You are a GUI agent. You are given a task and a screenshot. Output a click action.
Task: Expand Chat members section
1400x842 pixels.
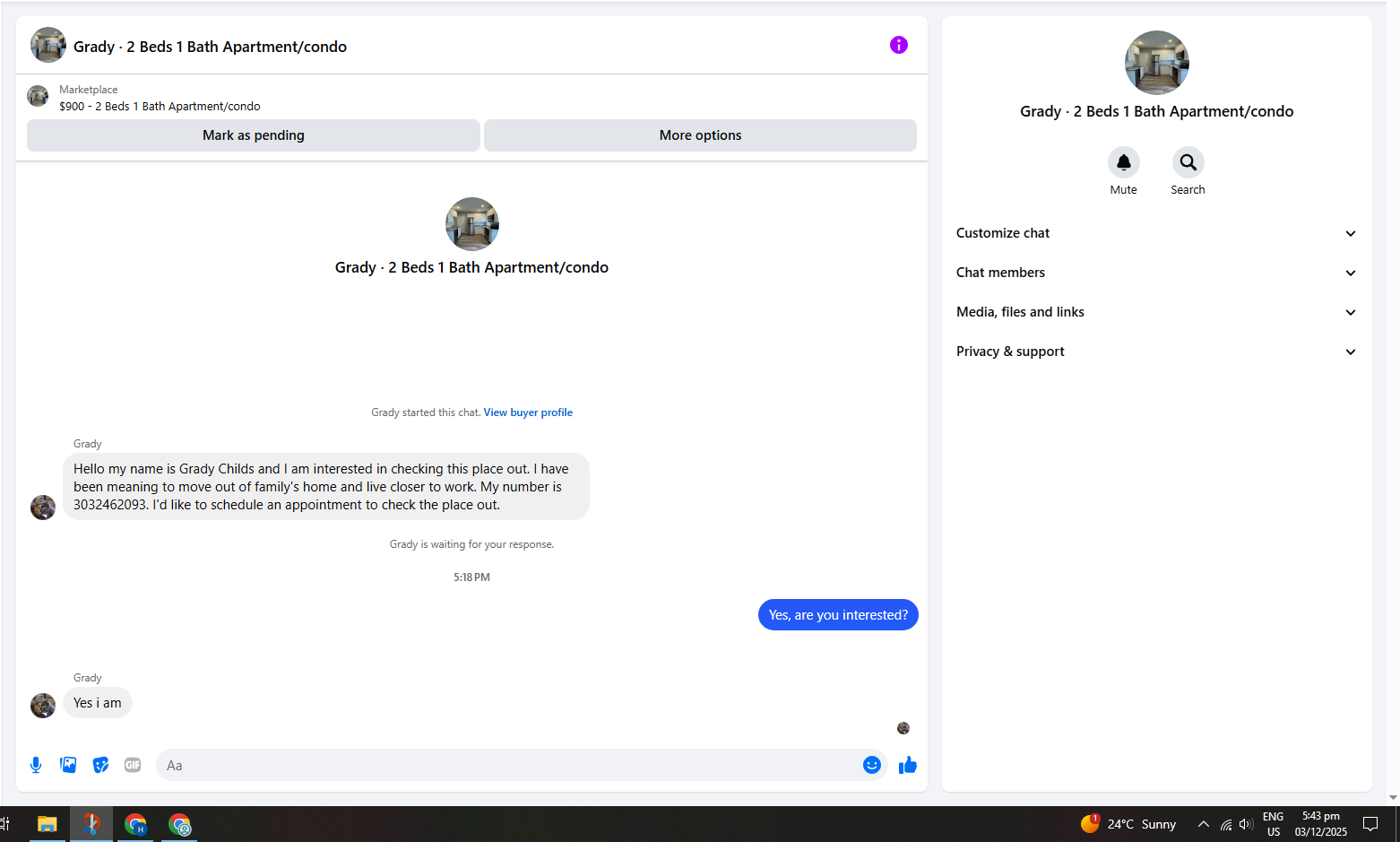[x=1156, y=273]
